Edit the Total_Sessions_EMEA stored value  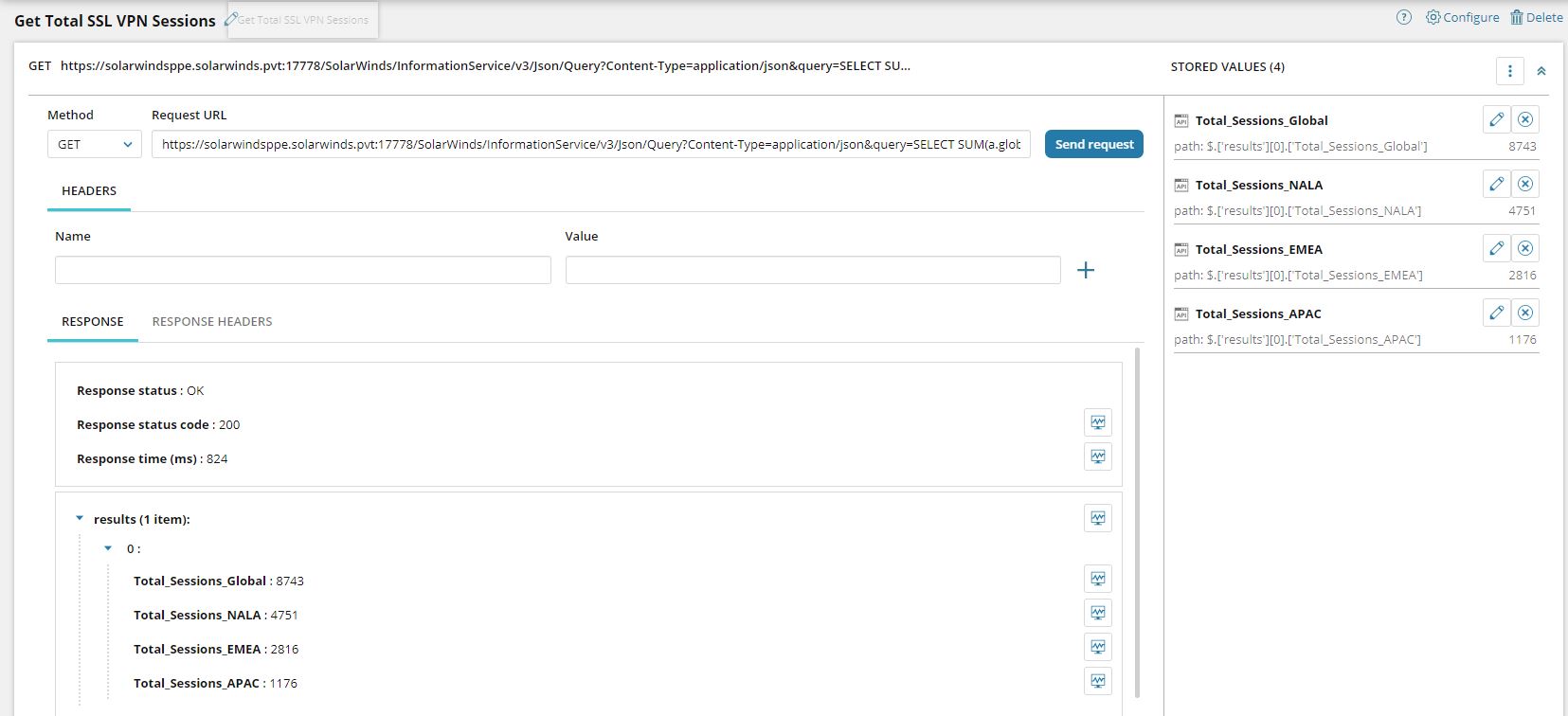[1497, 248]
